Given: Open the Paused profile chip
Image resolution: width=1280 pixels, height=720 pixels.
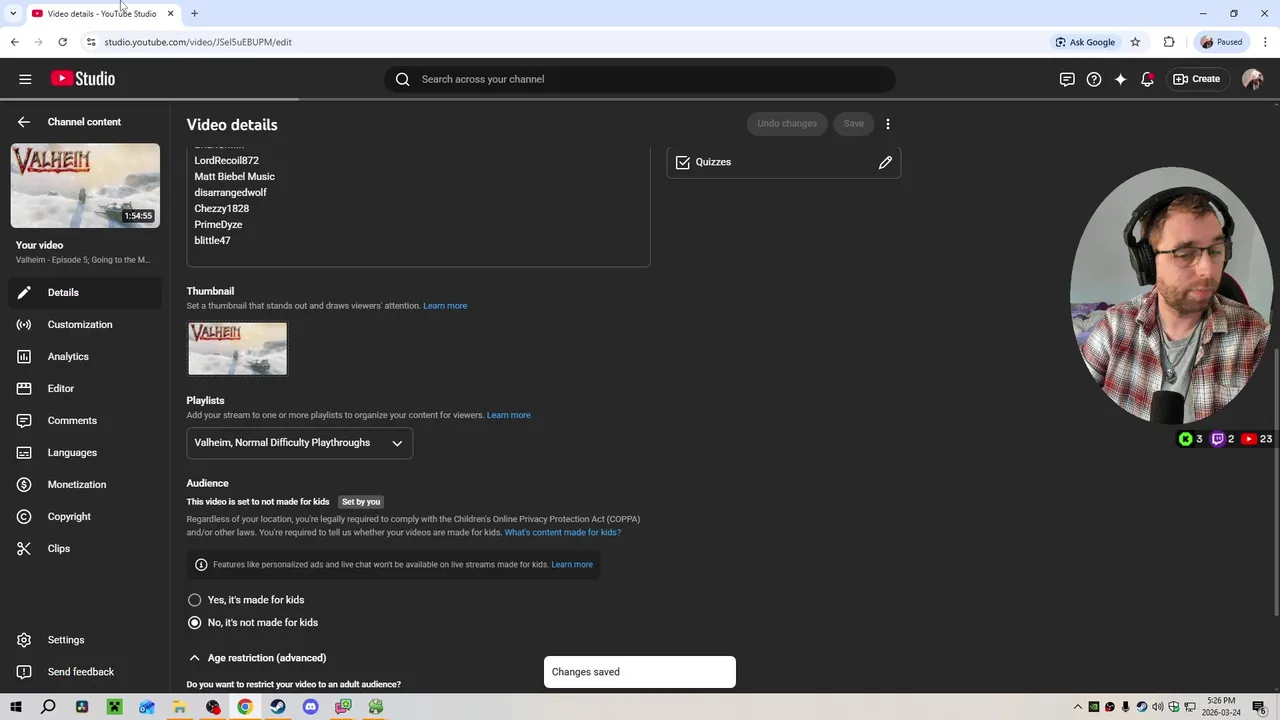Looking at the screenshot, I should [1221, 42].
